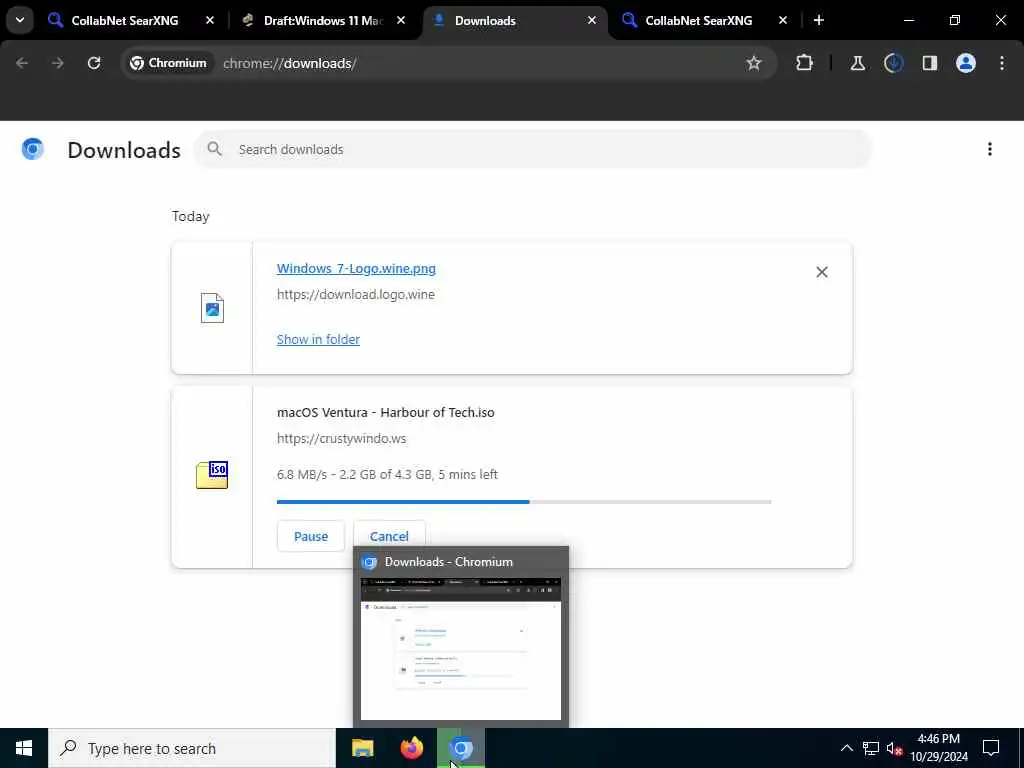This screenshot has width=1024, height=768.
Task: Click the https://download.logo.wine source text
Action: 356,295
